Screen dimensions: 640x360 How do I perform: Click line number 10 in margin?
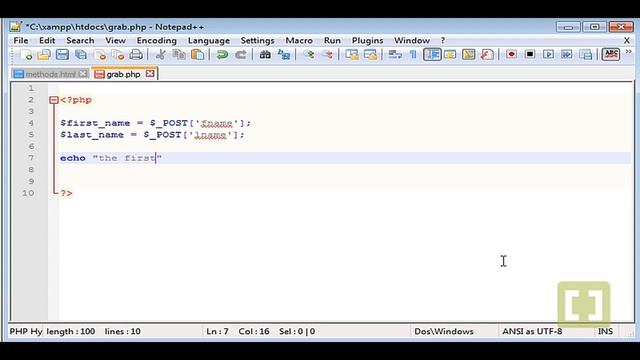coord(28,193)
